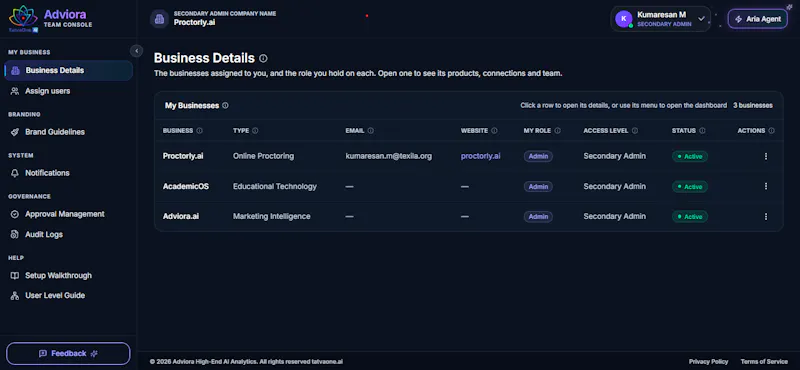Click info icon next to STATUS column

coord(702,131)
